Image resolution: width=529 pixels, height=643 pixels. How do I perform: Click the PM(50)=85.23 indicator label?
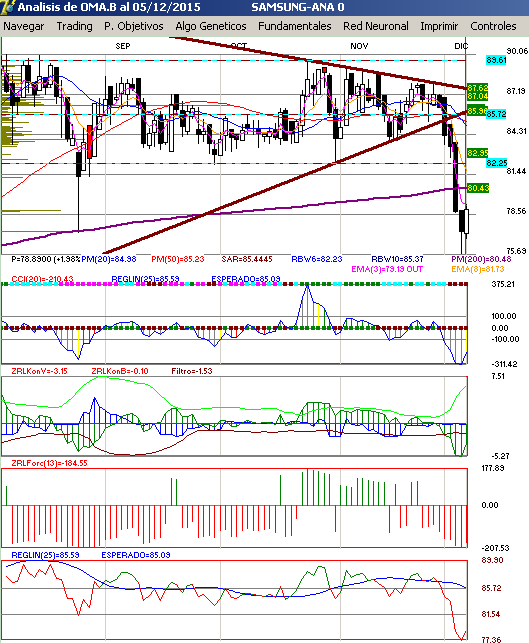[x=178, y=259]
